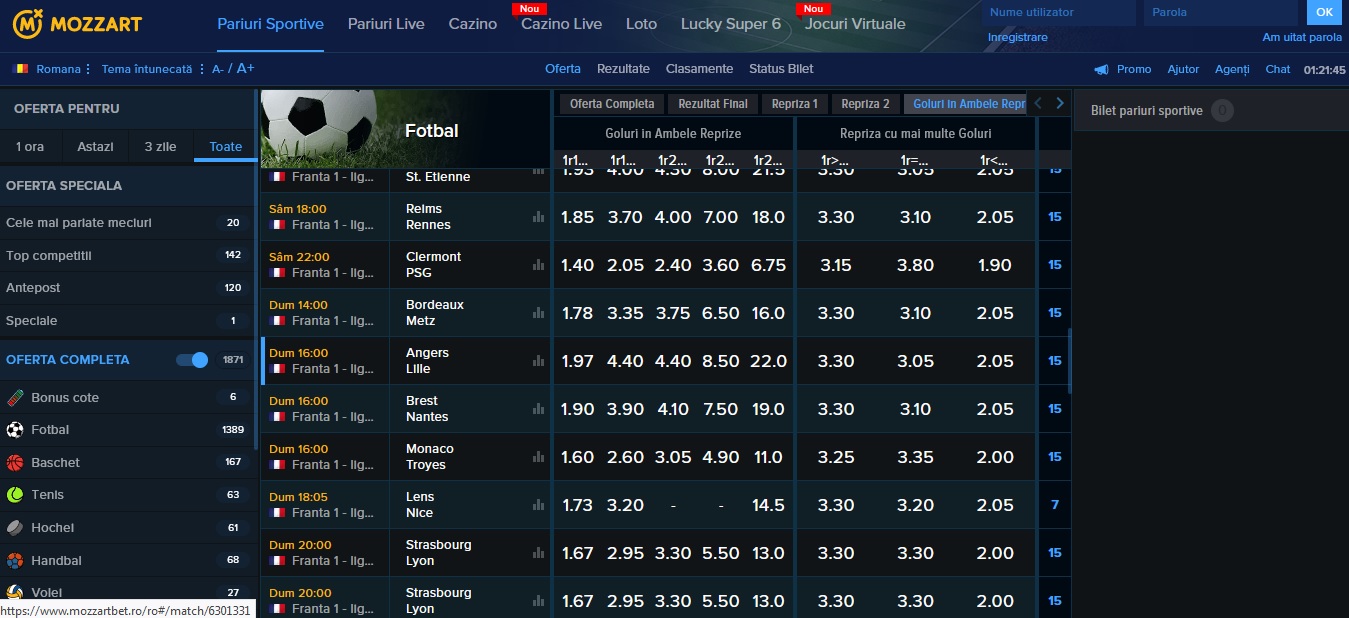Switch to the Rezultate page
This screenshot has width=1349, height=618.
coord(623,69)
